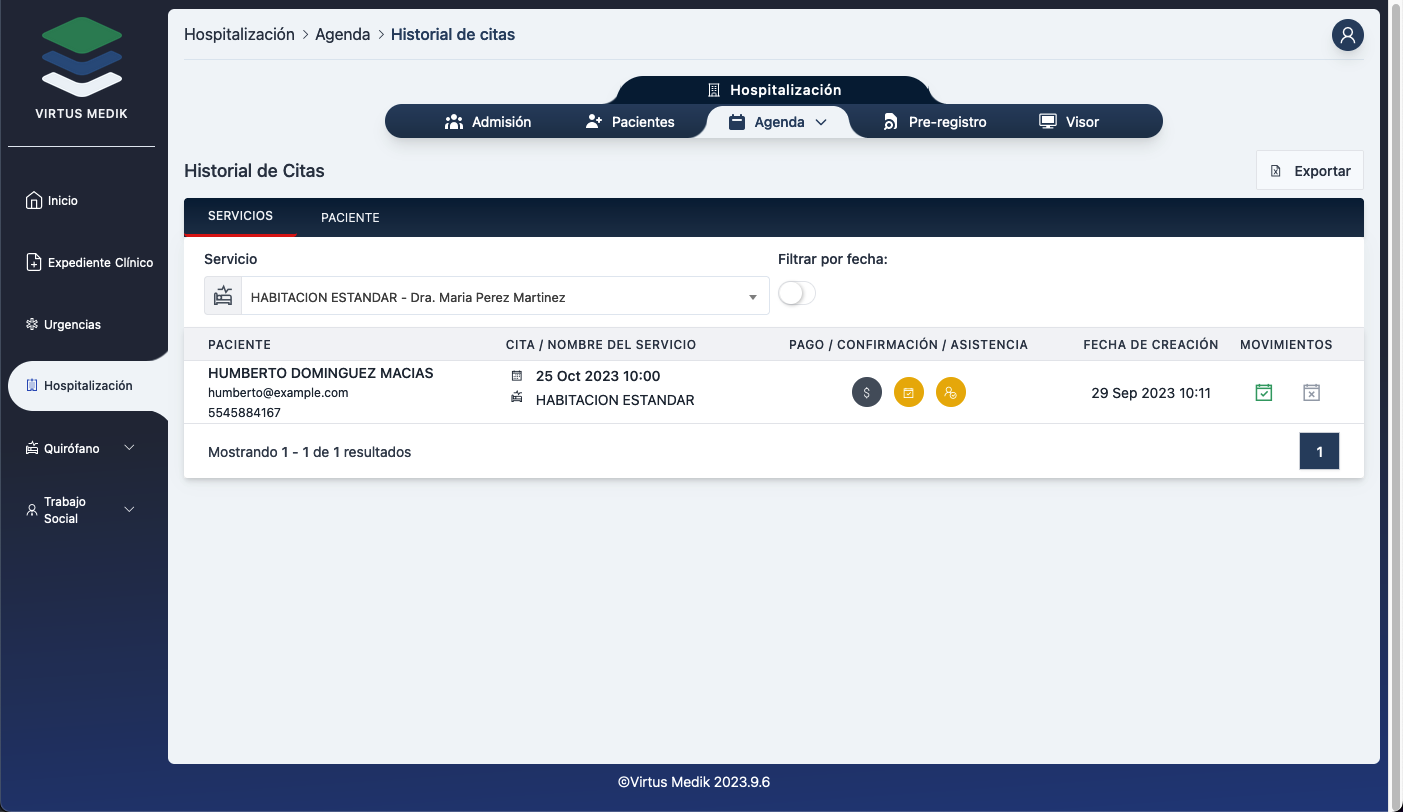Click the yellow confirmation status icon

pos(909,393)
